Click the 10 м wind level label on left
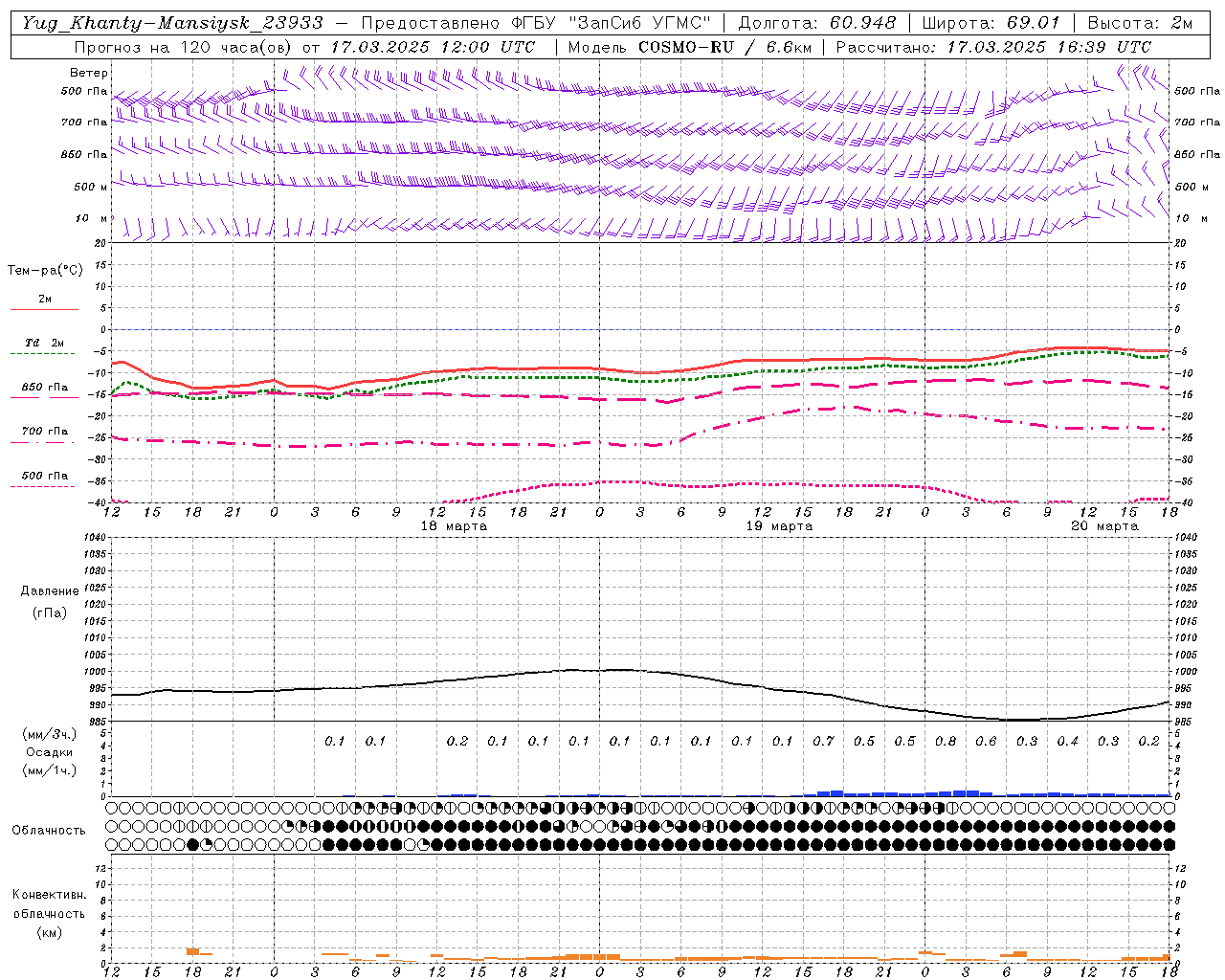 (90, 218)
